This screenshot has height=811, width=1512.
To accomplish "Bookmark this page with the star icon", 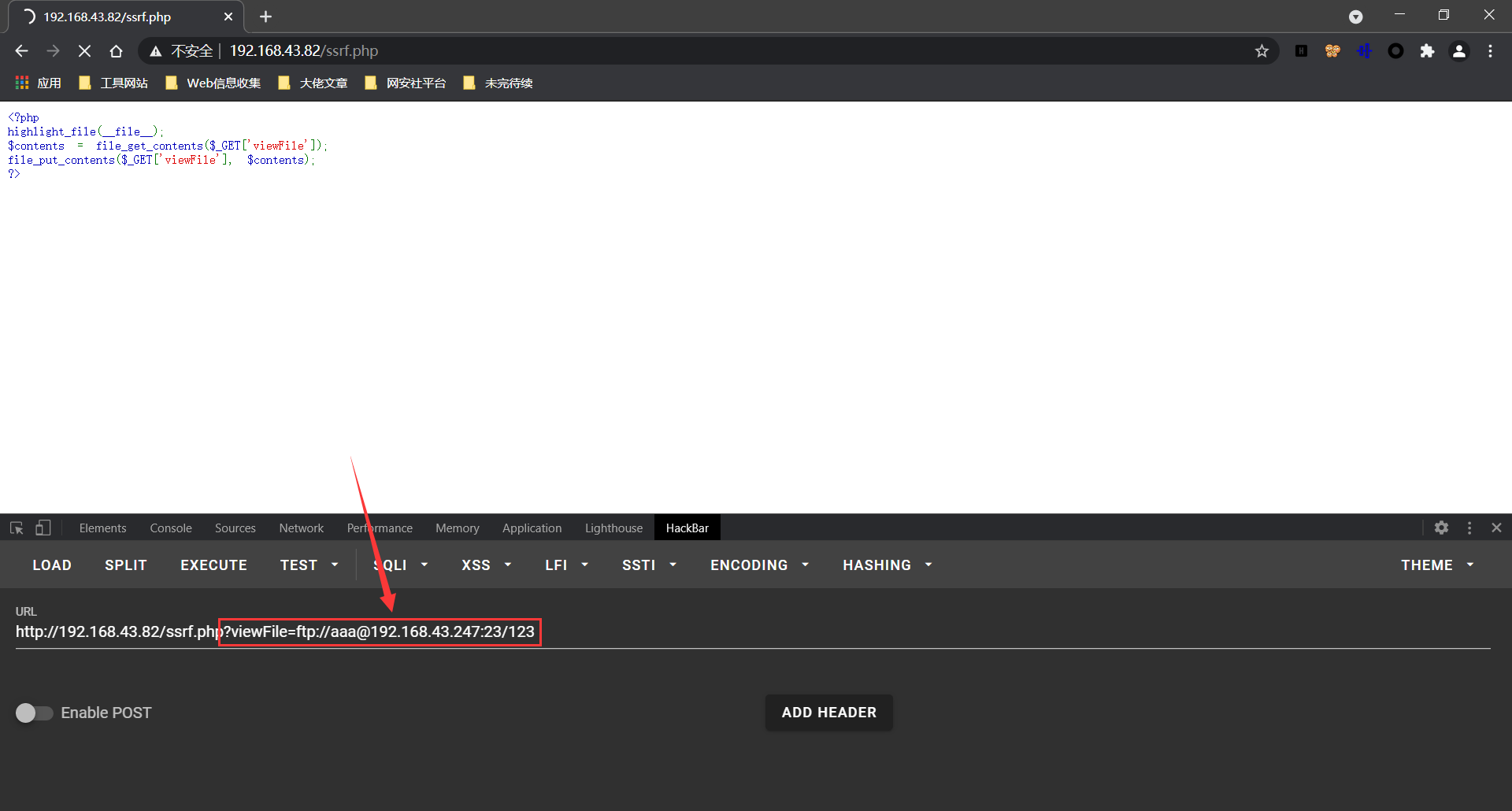I will point(1262,51).
